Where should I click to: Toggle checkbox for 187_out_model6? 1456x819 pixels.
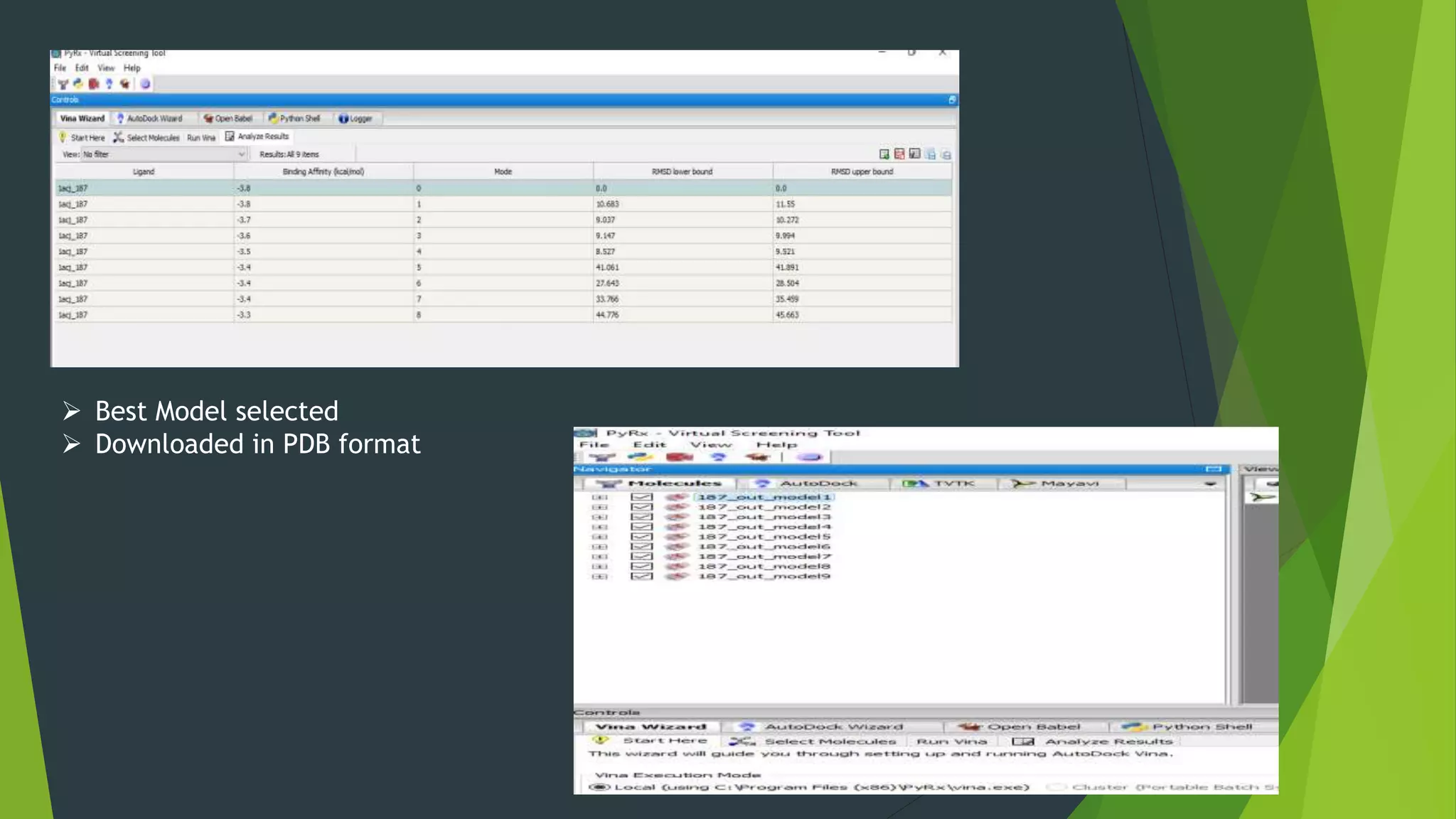tap(641, 547)
